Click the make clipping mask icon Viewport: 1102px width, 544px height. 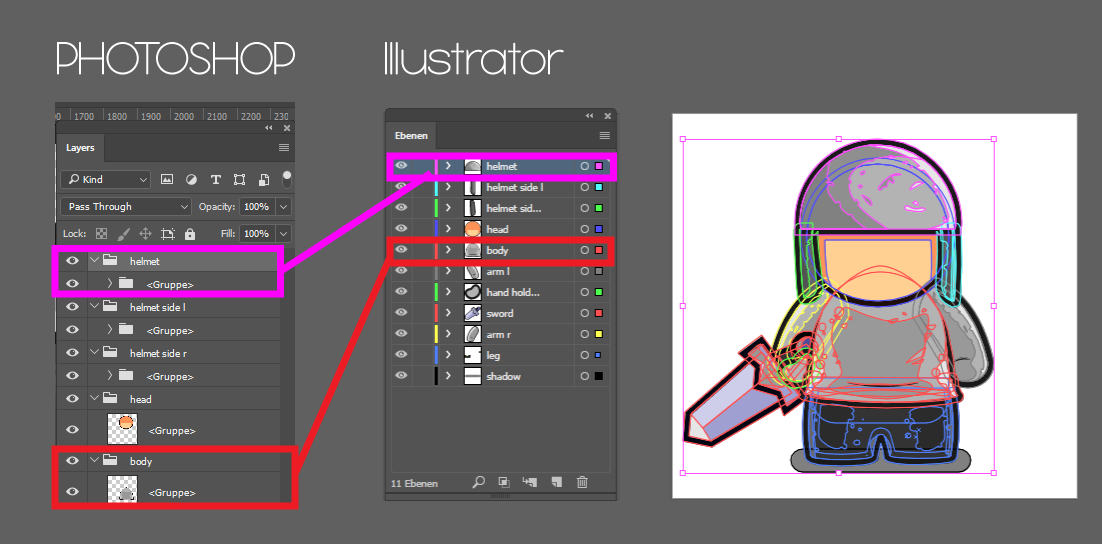(504, 482)
